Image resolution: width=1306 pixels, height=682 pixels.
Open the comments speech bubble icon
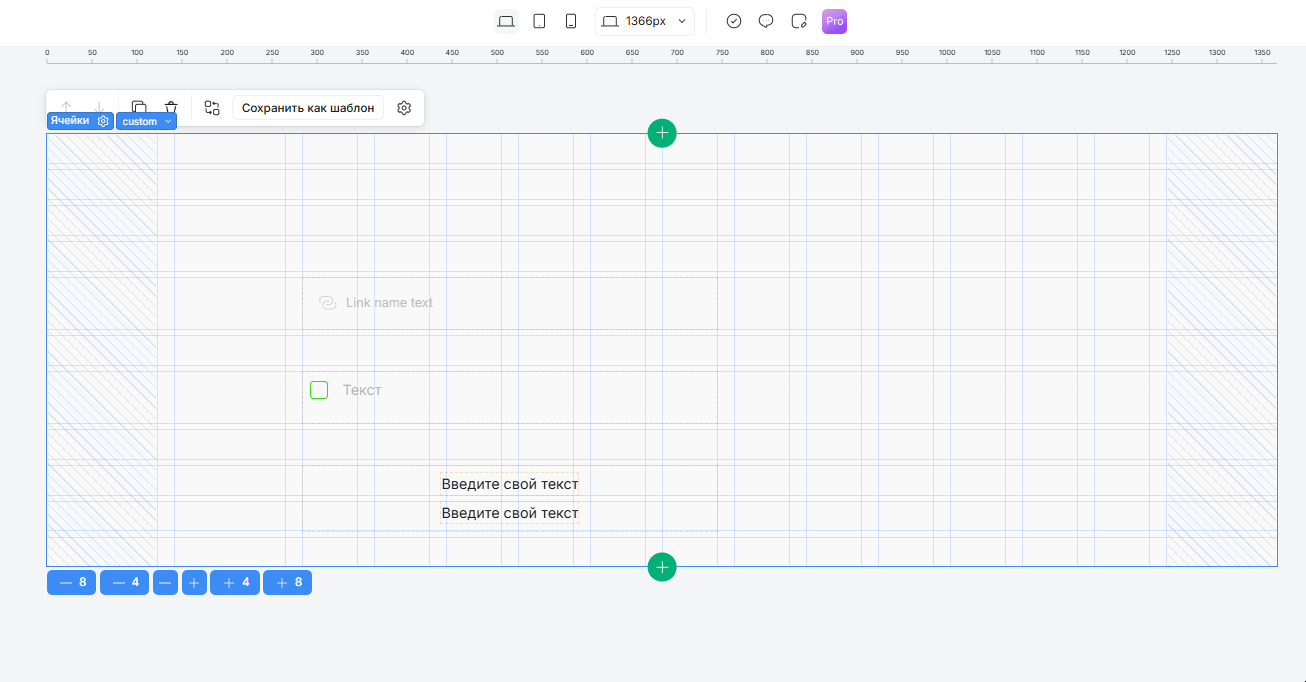tap(766, 21)
